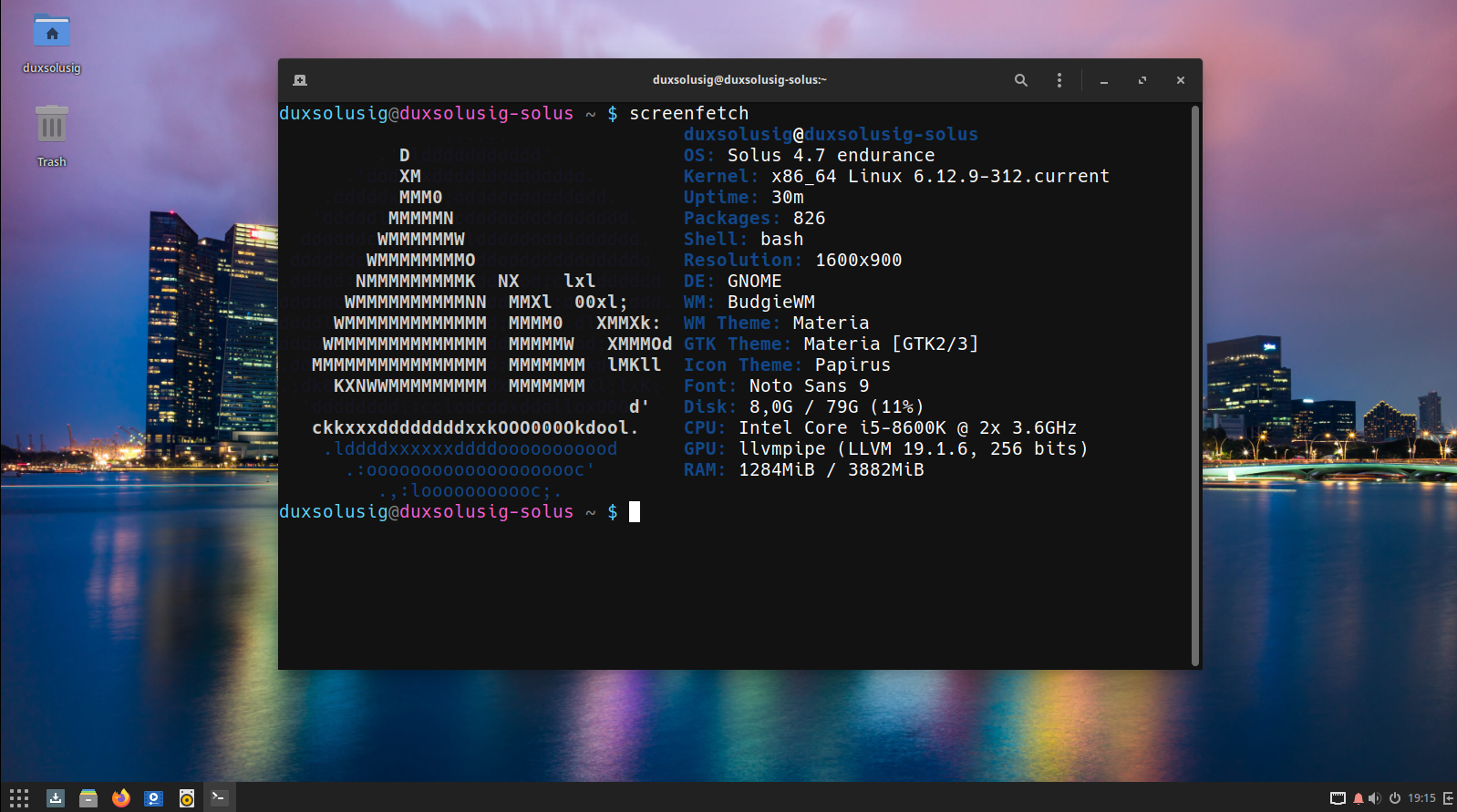This screenshot has width=1457, height=812.
Task: Click the 'RAM: 1284MiB / 3882MiB' line
Action: tap(804, 469)
